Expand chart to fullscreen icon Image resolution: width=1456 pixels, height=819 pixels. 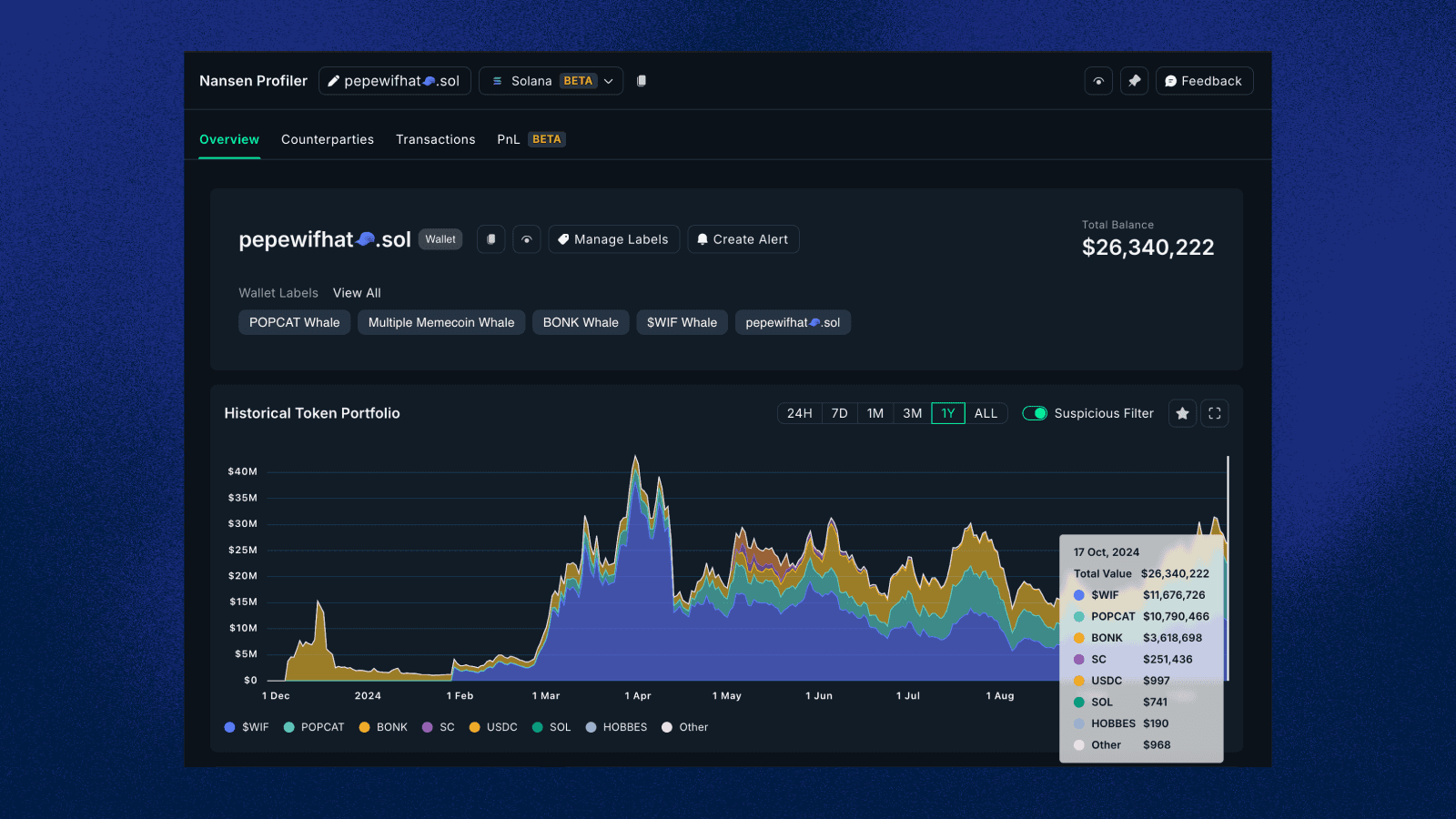tap(1215, 413)
